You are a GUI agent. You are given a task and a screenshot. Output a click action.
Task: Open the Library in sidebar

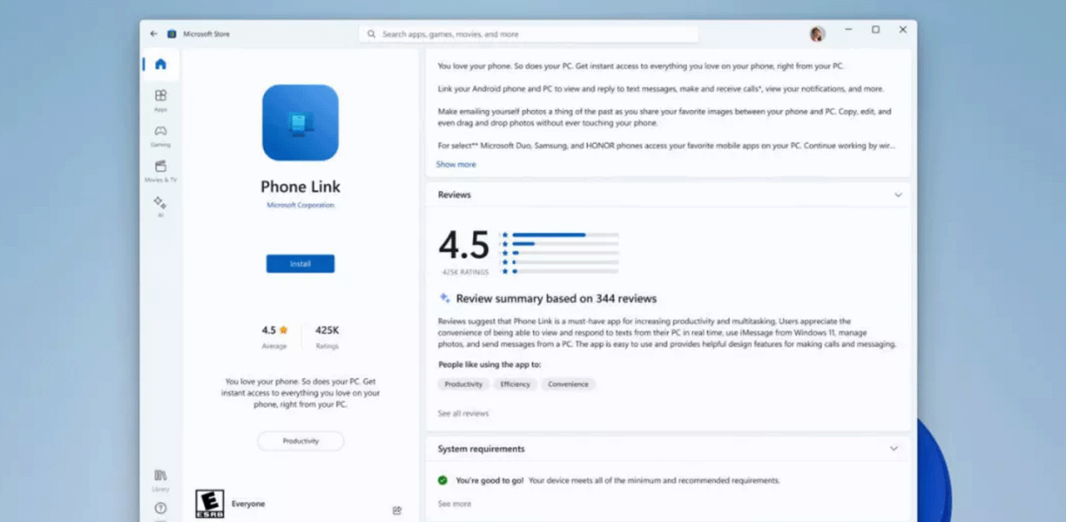(160, 479)
